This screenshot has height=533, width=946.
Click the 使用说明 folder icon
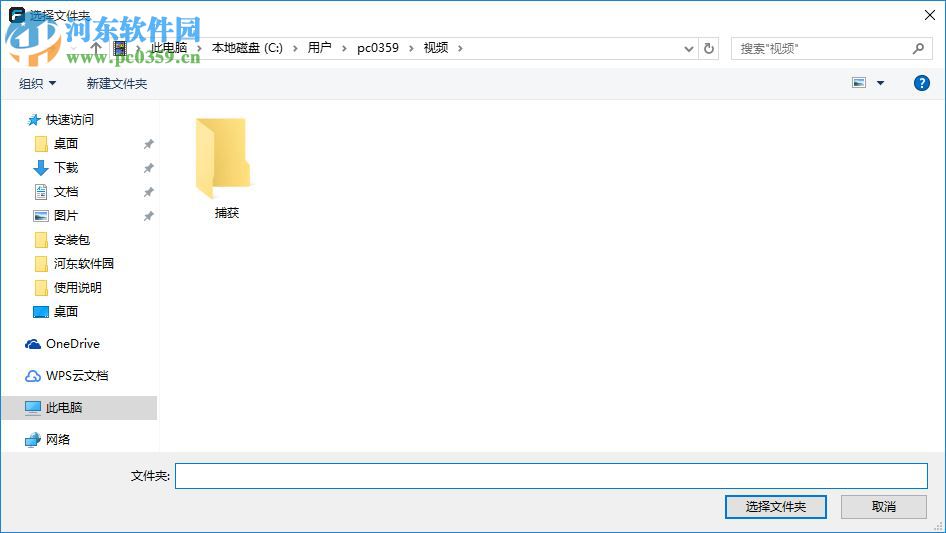pyautogui.click(x=41, y=288)
